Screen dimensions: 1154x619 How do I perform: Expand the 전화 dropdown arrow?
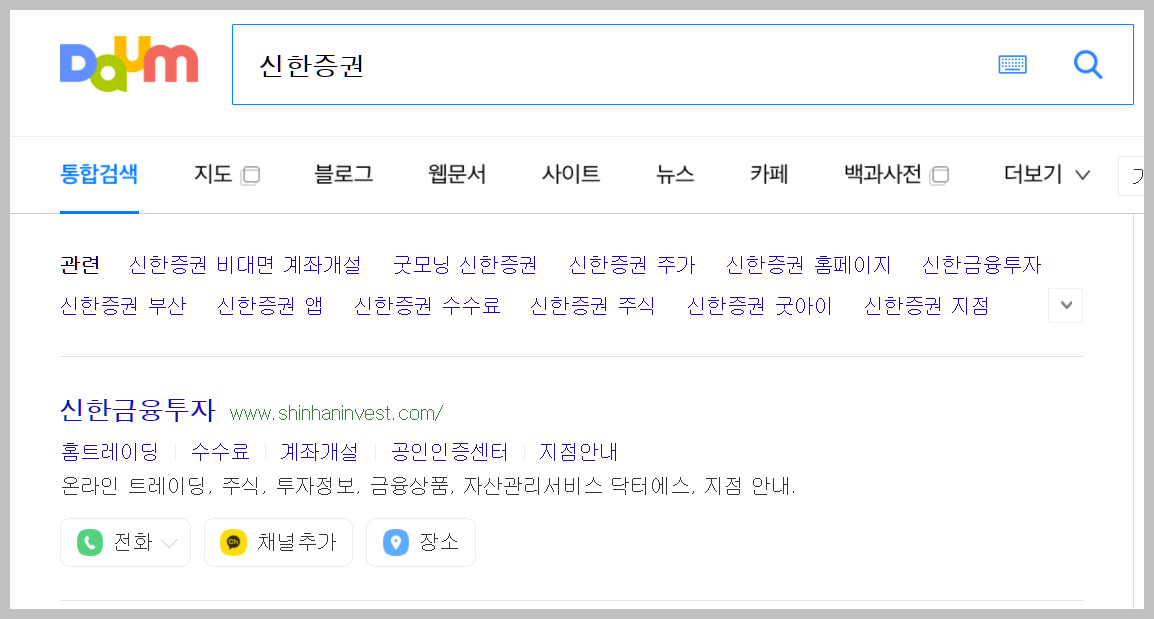pos(169,543)
